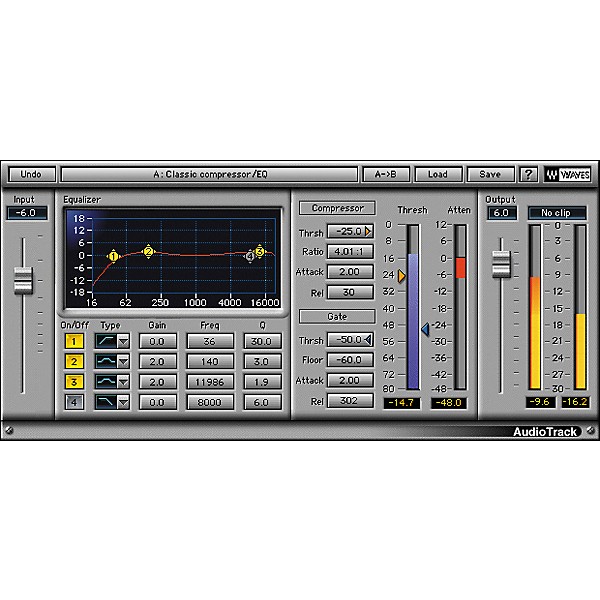
Task: Click band 2 Q field 3.0
Action: 262,361
